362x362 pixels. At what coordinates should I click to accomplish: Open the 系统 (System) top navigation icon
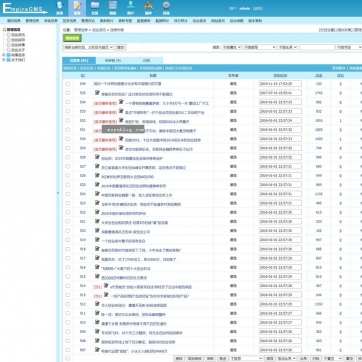[x=59, y=8]
